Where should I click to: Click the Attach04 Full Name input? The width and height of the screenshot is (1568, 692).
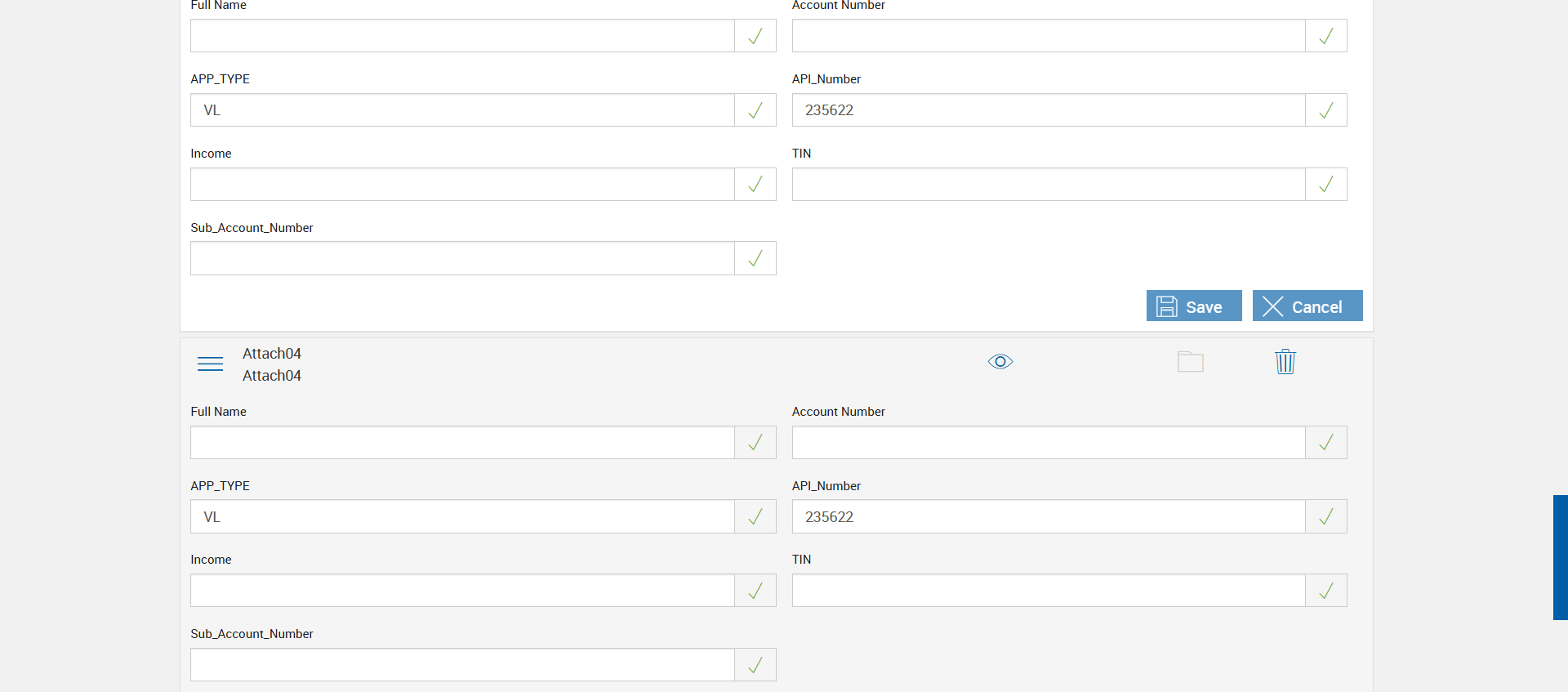click(x=462, y=443)
